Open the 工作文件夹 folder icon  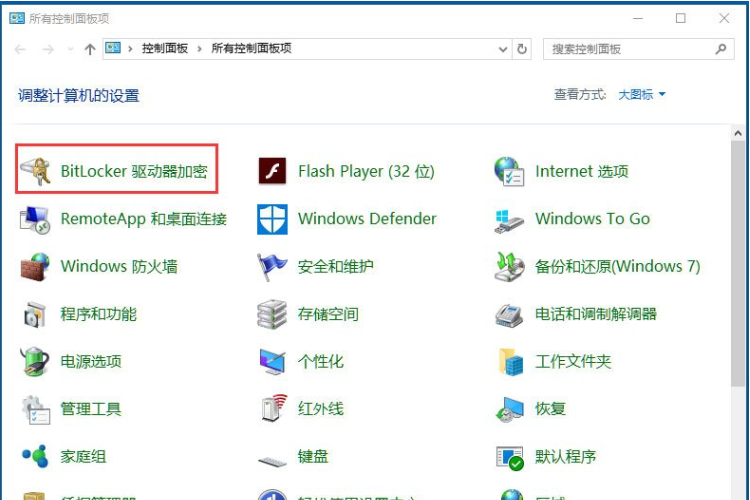(x=510, y=362)
